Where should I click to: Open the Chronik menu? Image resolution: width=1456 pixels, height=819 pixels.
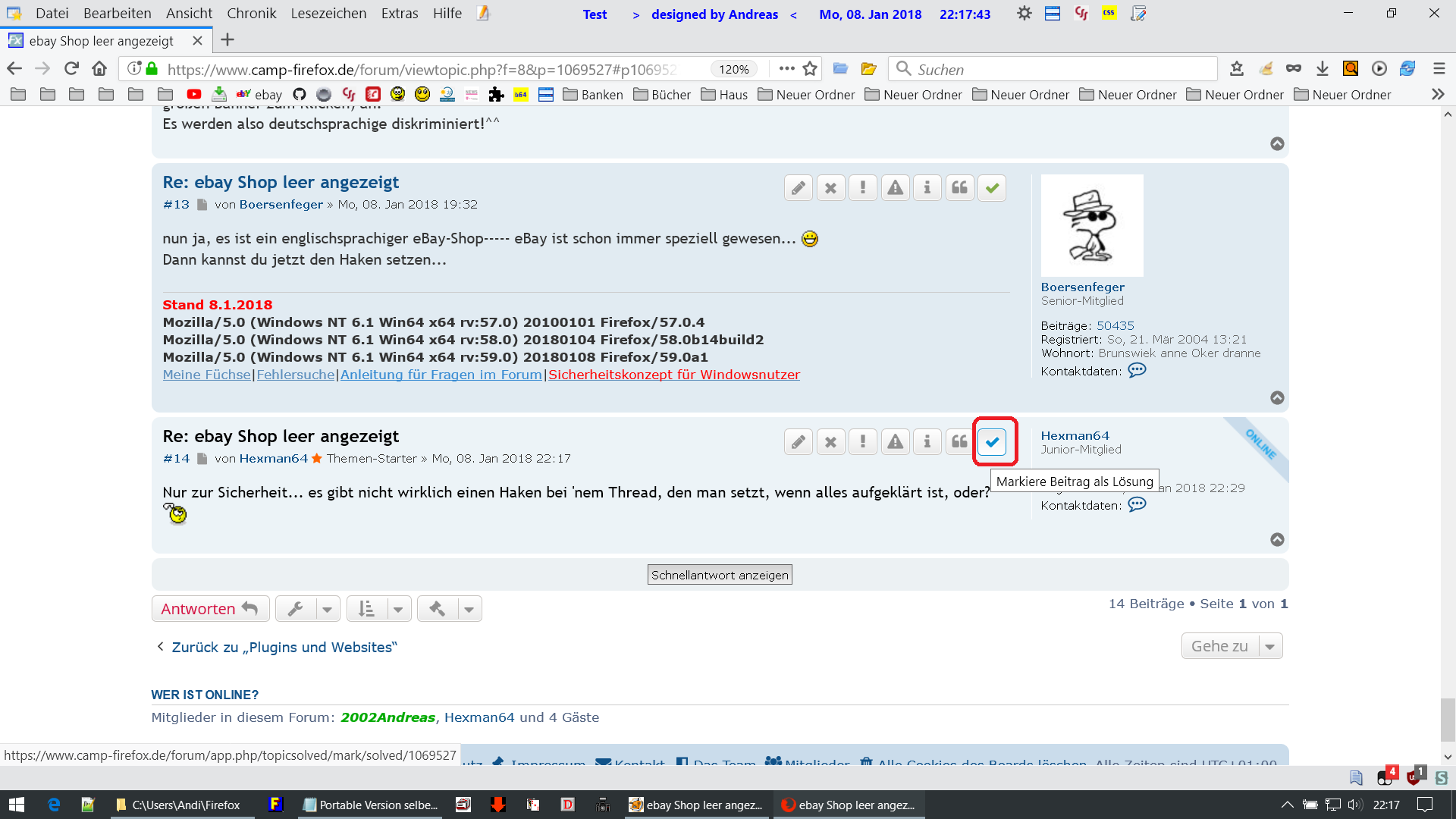click(x=251, y=14)
